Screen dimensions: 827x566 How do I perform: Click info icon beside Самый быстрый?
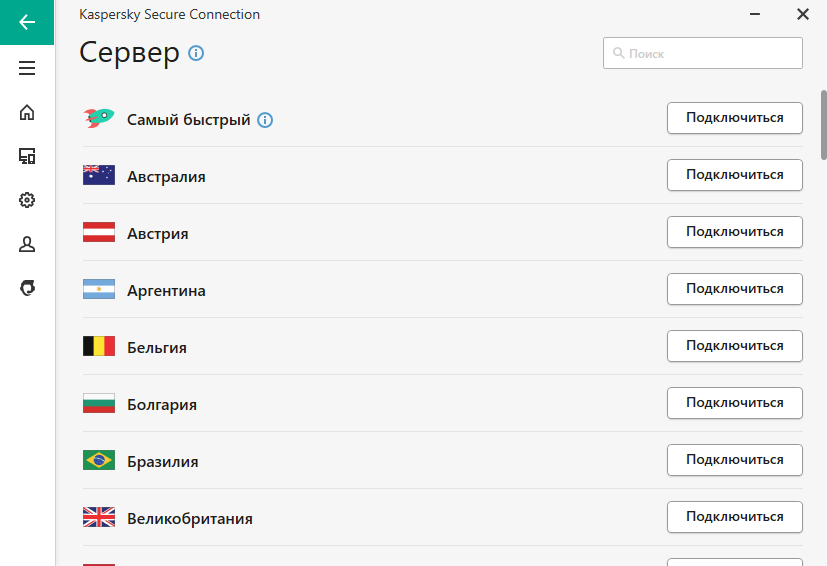coord(265,120)
